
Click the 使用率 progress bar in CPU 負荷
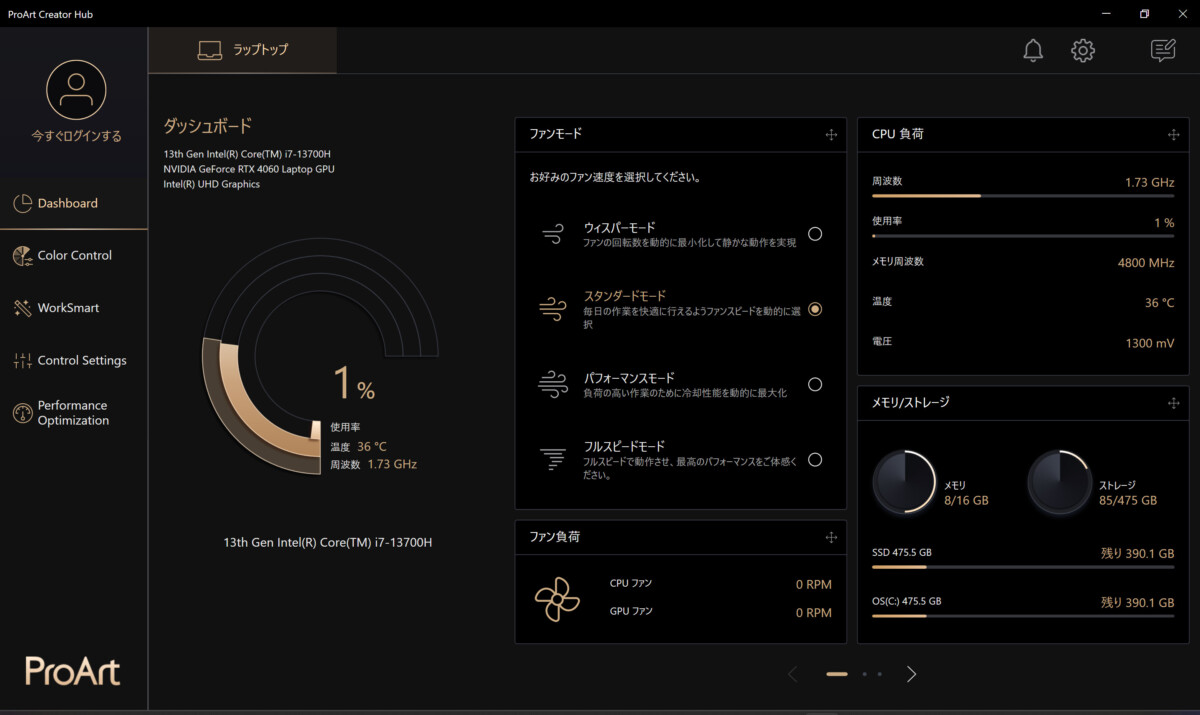point(1023,236)
